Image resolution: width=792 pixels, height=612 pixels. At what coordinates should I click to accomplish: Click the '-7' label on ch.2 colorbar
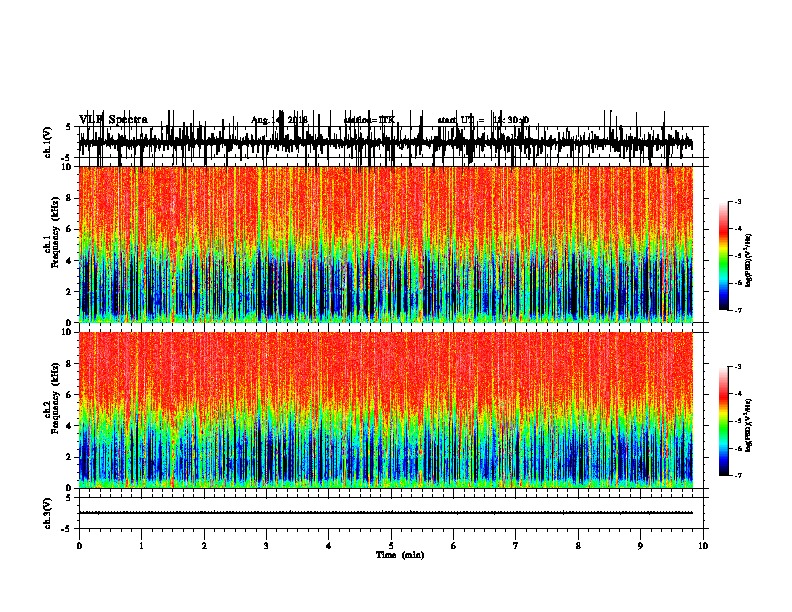[x=738, y=476]
